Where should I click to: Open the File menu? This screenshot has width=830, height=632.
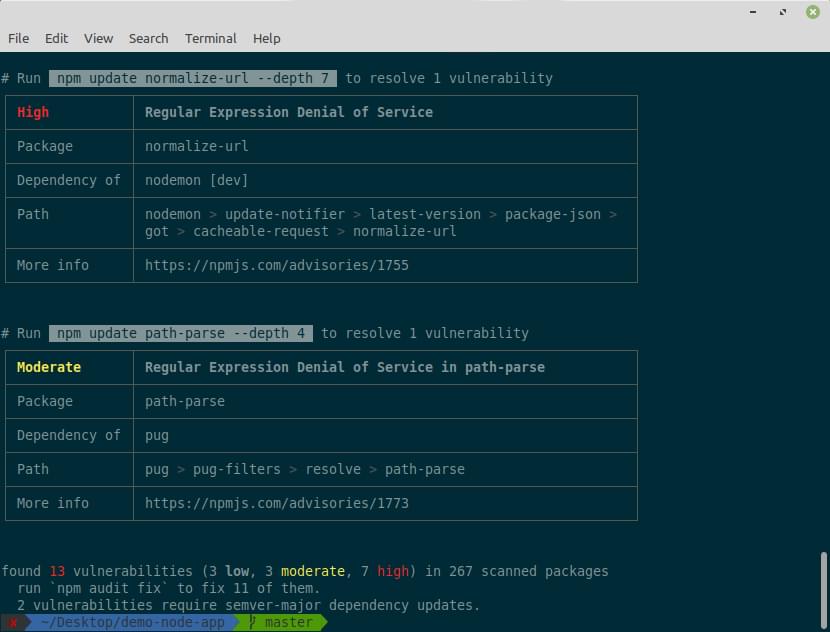pyautogui.click(x=18, y=38)
